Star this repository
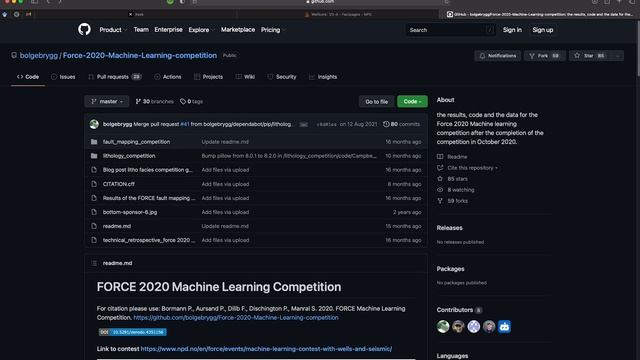The height and width of the screenshot is (360, 640). [589, 56]
